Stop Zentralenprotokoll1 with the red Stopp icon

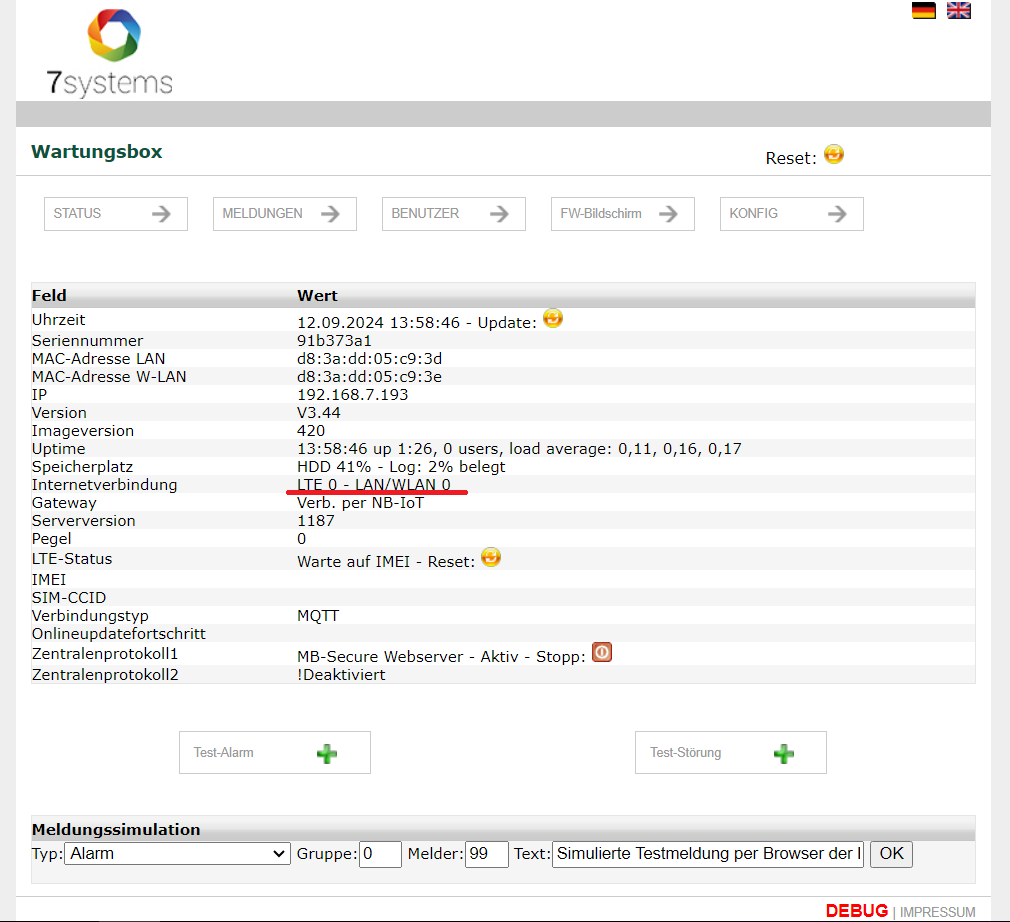(602, 652)
